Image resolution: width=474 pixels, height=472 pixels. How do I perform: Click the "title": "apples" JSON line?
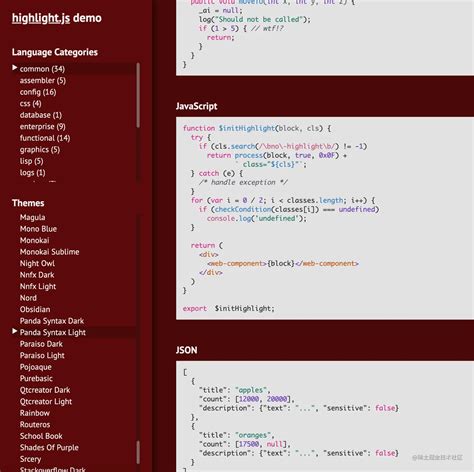pos(235,390)
